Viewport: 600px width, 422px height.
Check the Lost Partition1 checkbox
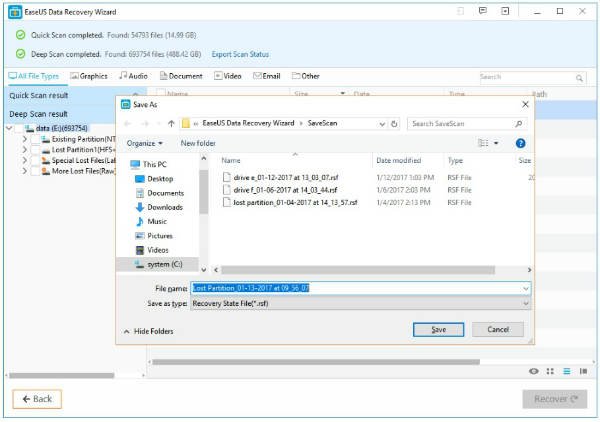(35, 150)
